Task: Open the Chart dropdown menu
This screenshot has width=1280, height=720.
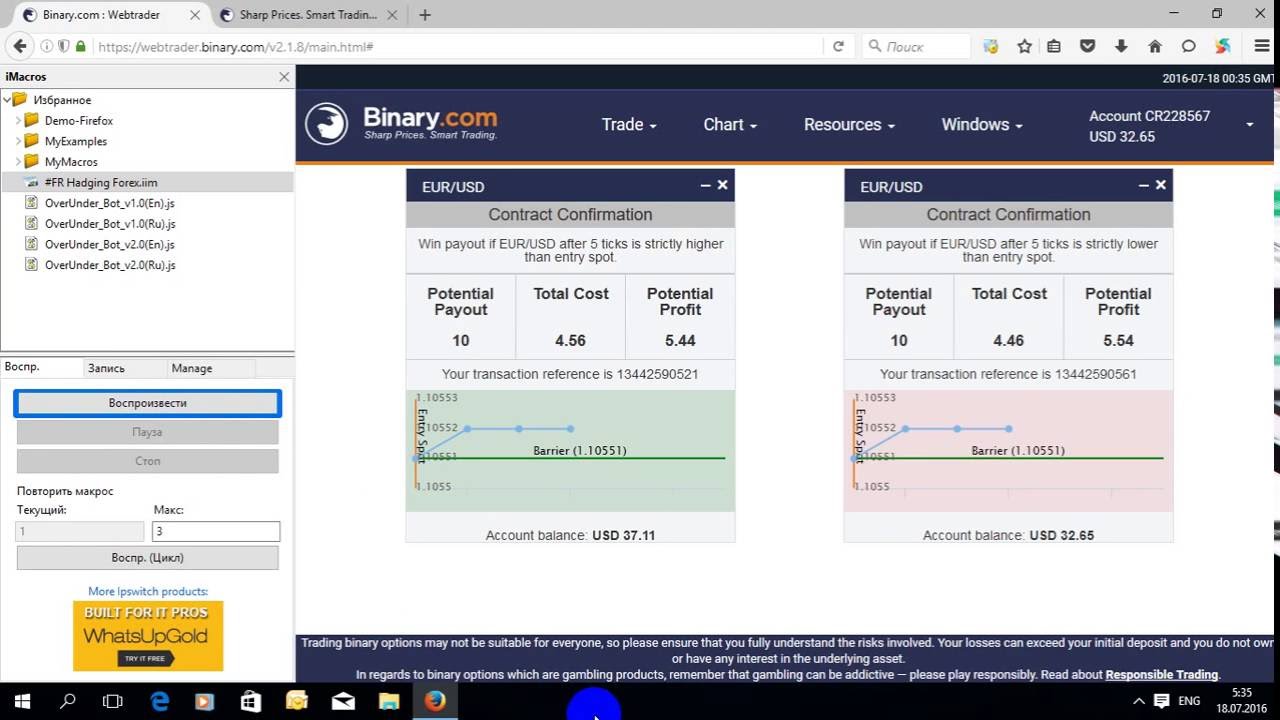Action: (730, 124)
